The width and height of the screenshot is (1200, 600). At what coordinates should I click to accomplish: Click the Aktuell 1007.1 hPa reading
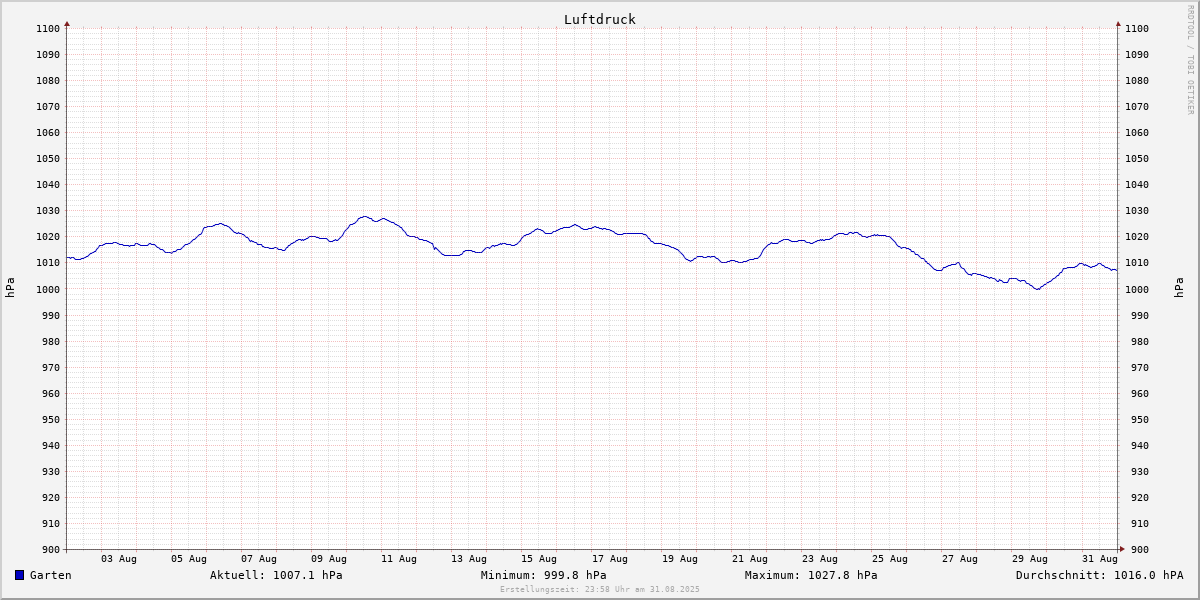pyautogui.click(x=276, y=575)
